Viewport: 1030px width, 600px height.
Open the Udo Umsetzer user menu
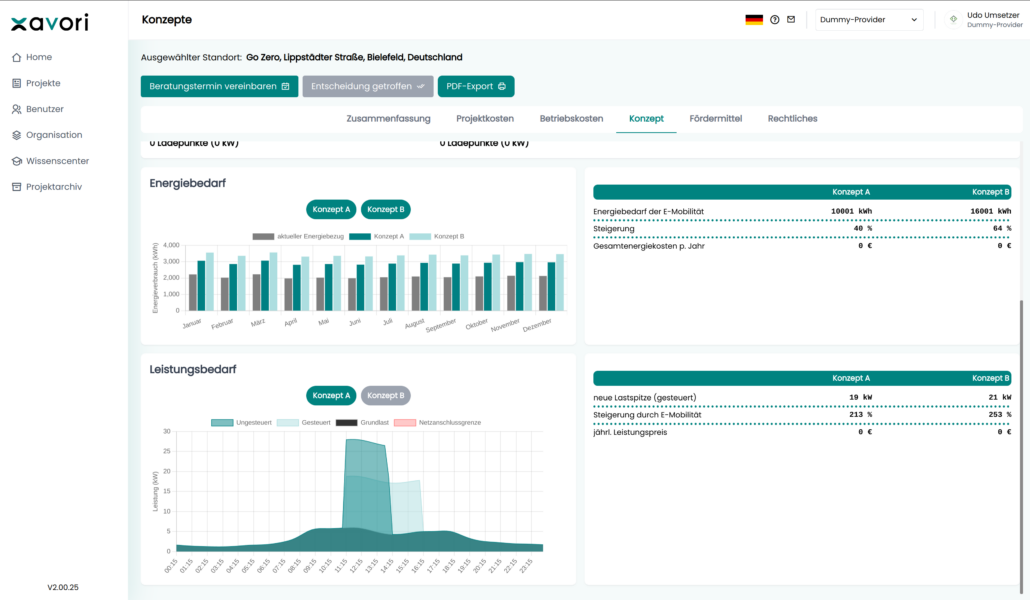click(983, 20)
